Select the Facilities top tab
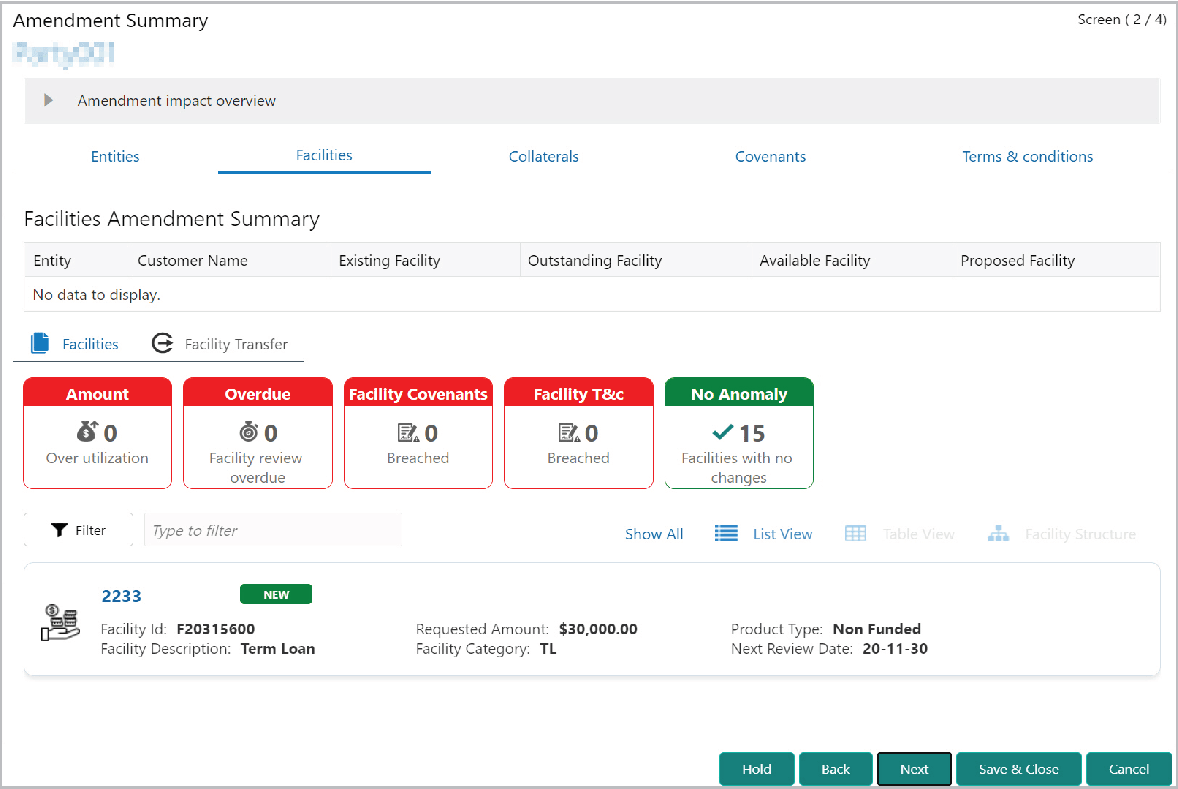1178x789 pixels. tap(324, 155)
